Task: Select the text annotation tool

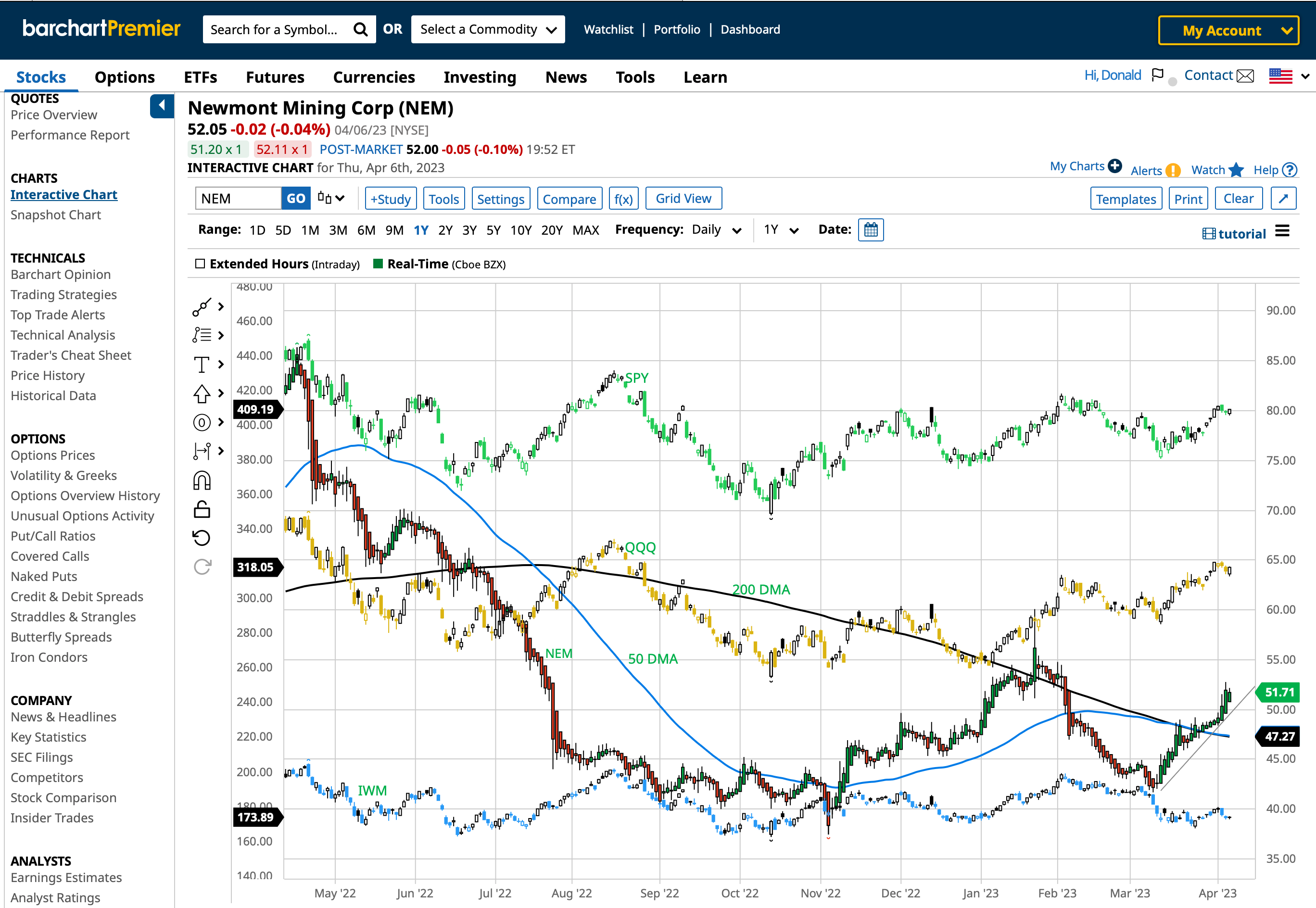Action: [202, 364]
